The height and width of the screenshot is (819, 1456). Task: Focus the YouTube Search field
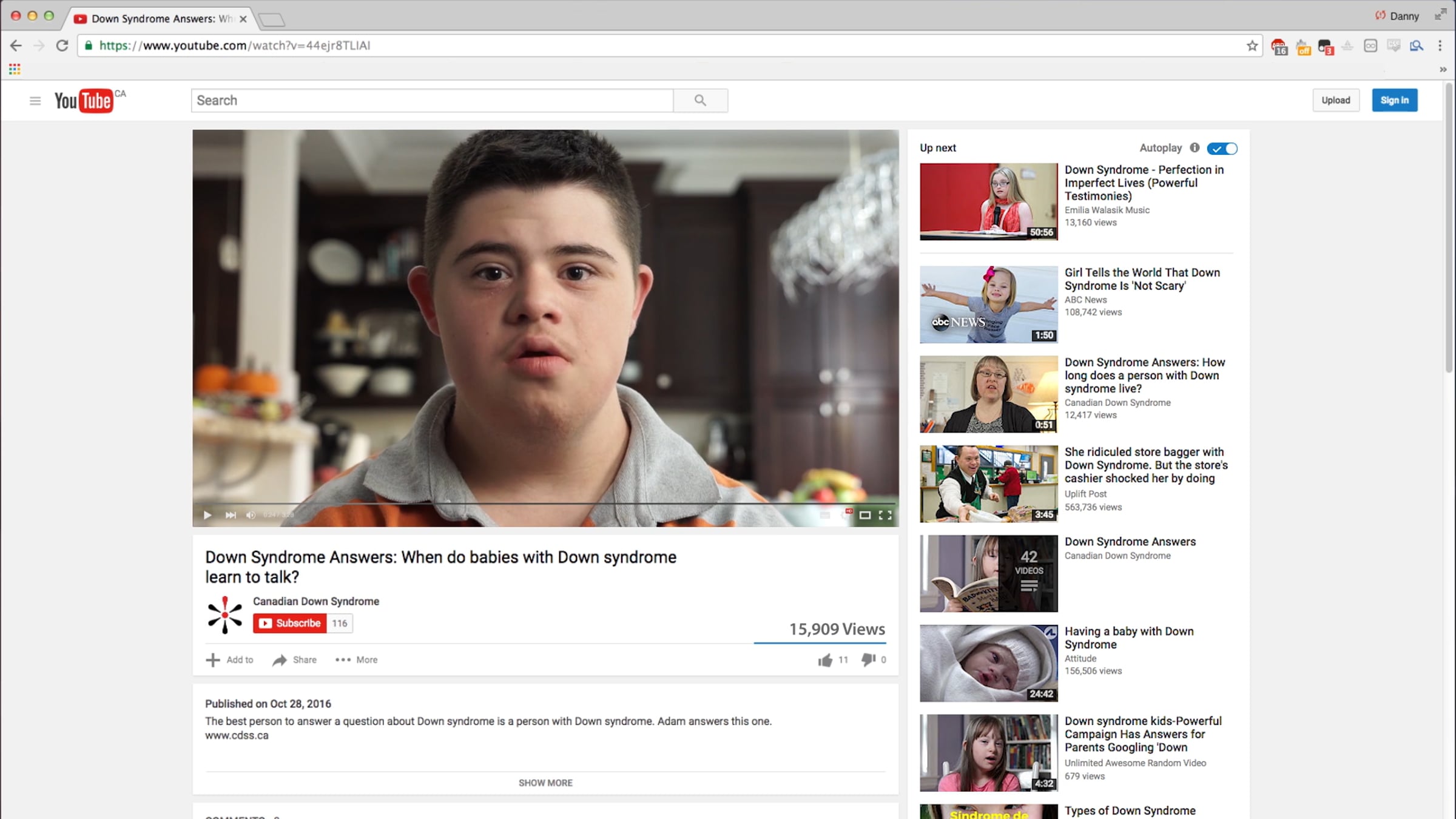pos(433,101)
